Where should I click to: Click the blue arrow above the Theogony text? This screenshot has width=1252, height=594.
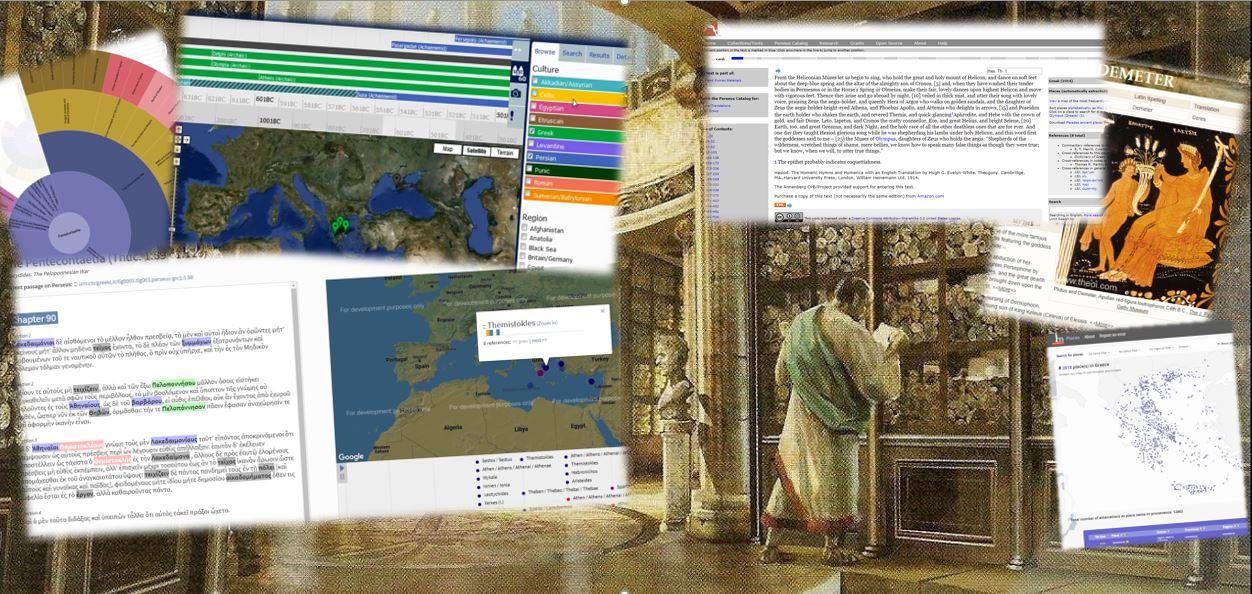pos(778,71)
